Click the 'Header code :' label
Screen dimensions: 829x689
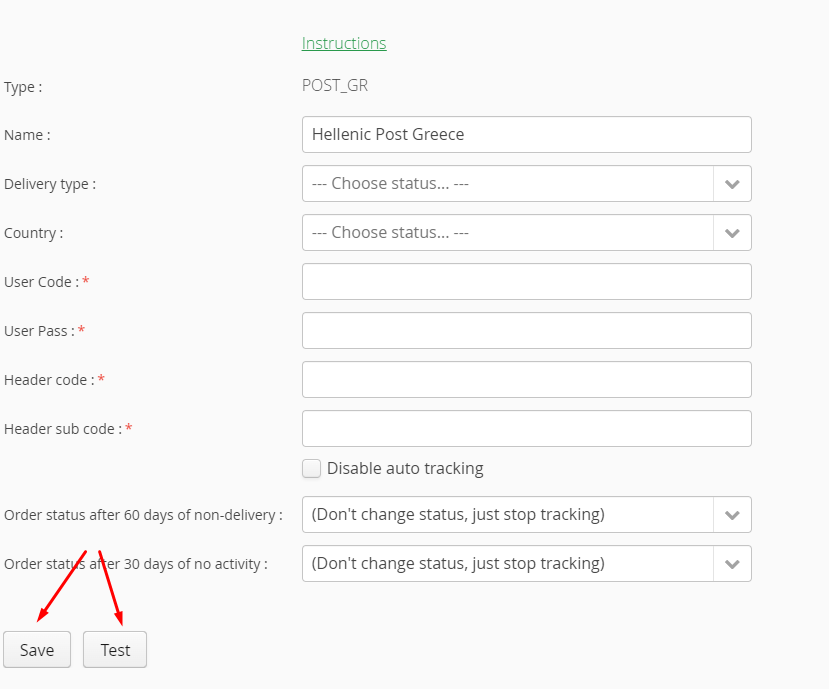[x=50, y=380]
